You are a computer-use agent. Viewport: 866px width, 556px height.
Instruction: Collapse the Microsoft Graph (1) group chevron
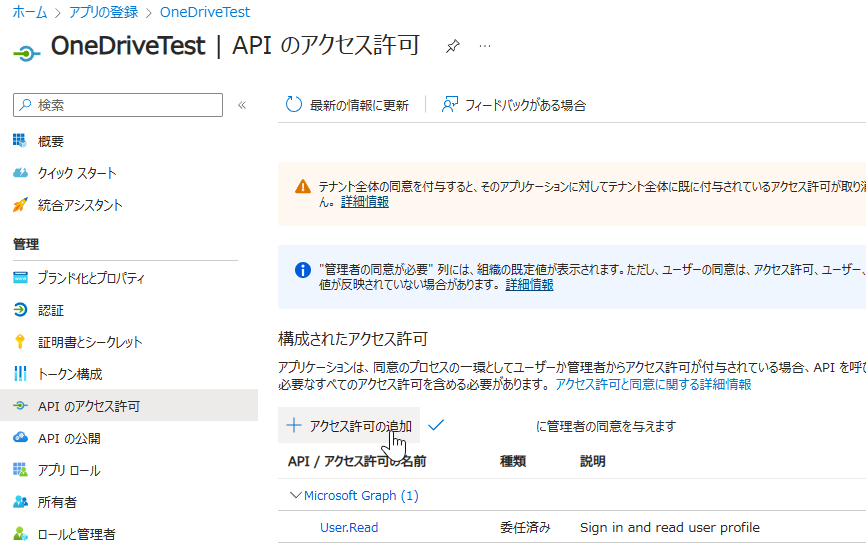[296, 495]
